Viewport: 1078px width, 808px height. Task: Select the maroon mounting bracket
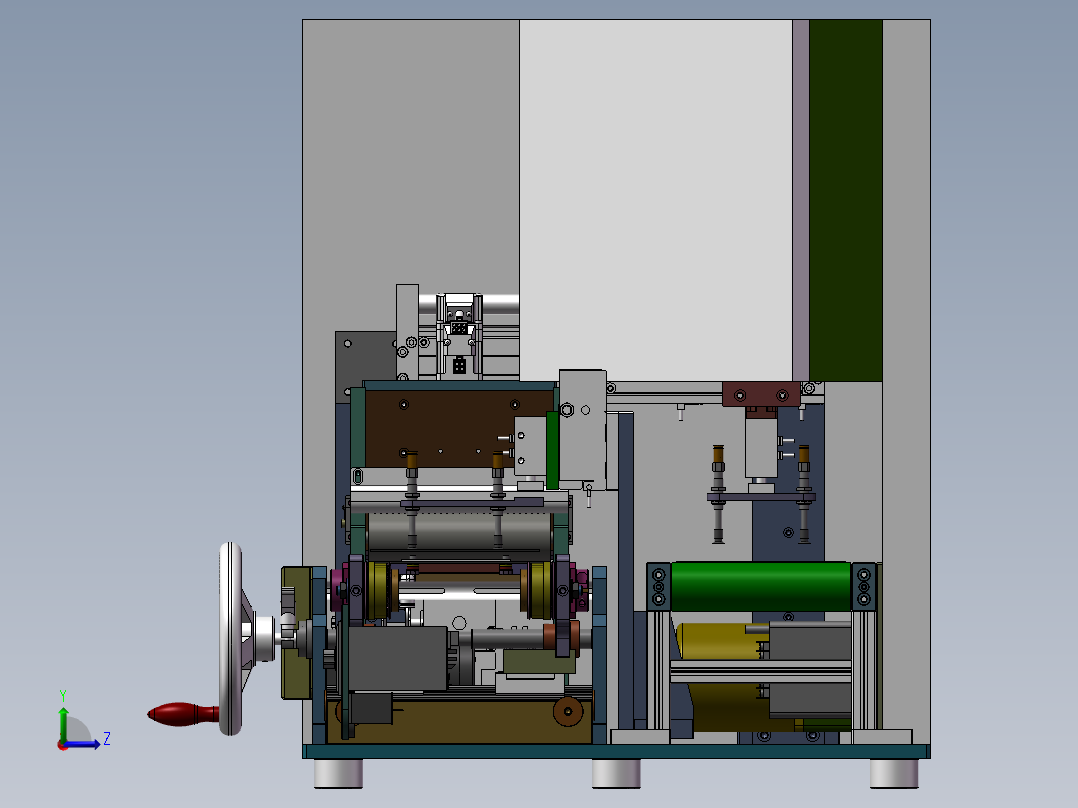761,395
